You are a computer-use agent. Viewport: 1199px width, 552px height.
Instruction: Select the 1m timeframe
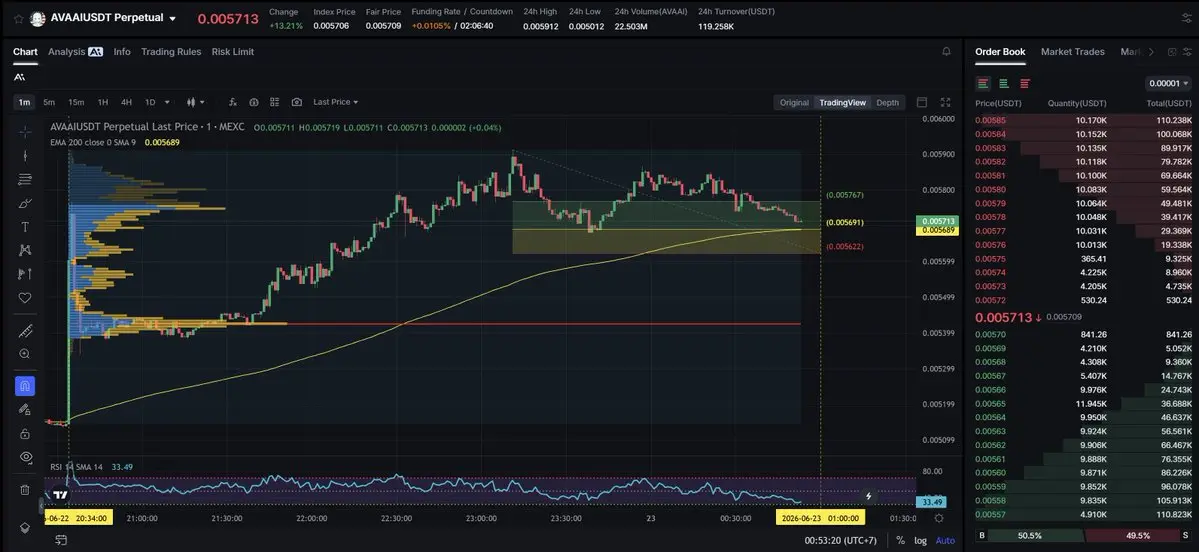tap(24, 102)
